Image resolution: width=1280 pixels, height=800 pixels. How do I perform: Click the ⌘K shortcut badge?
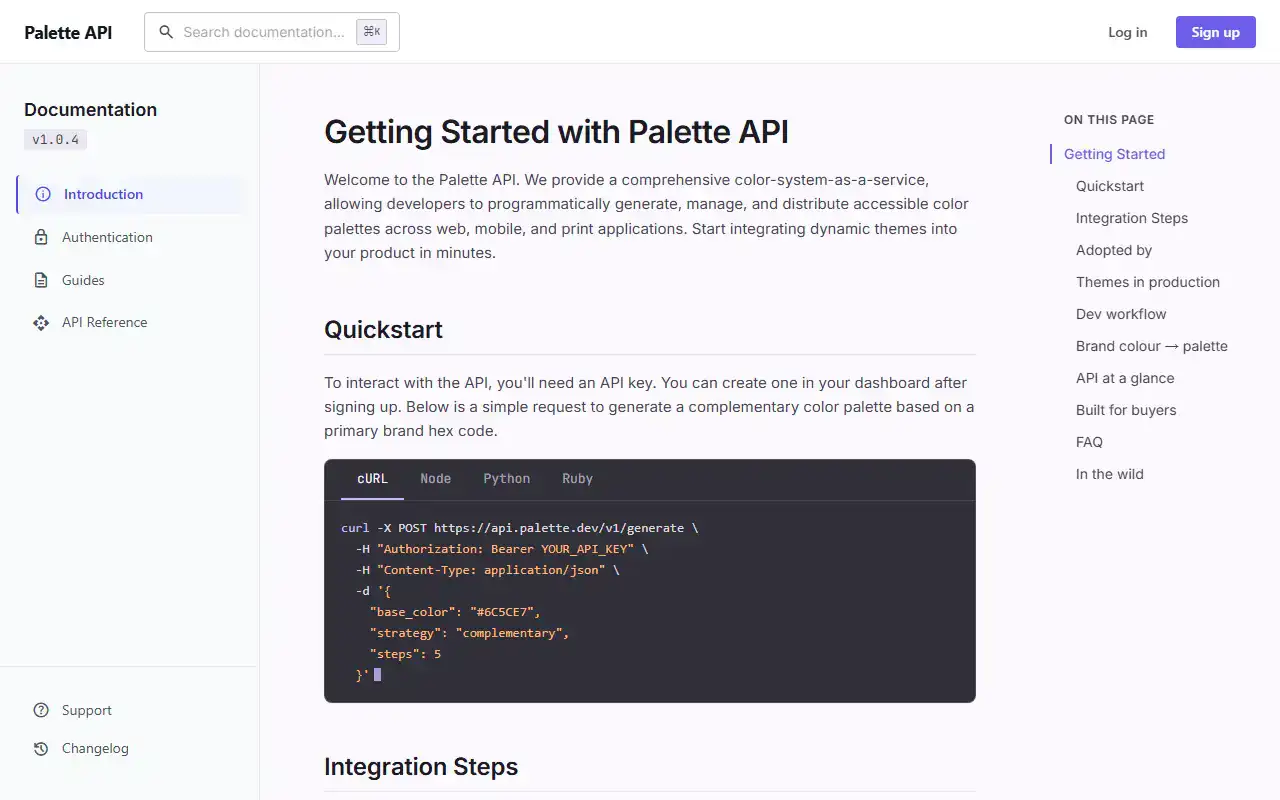[372, 32]
